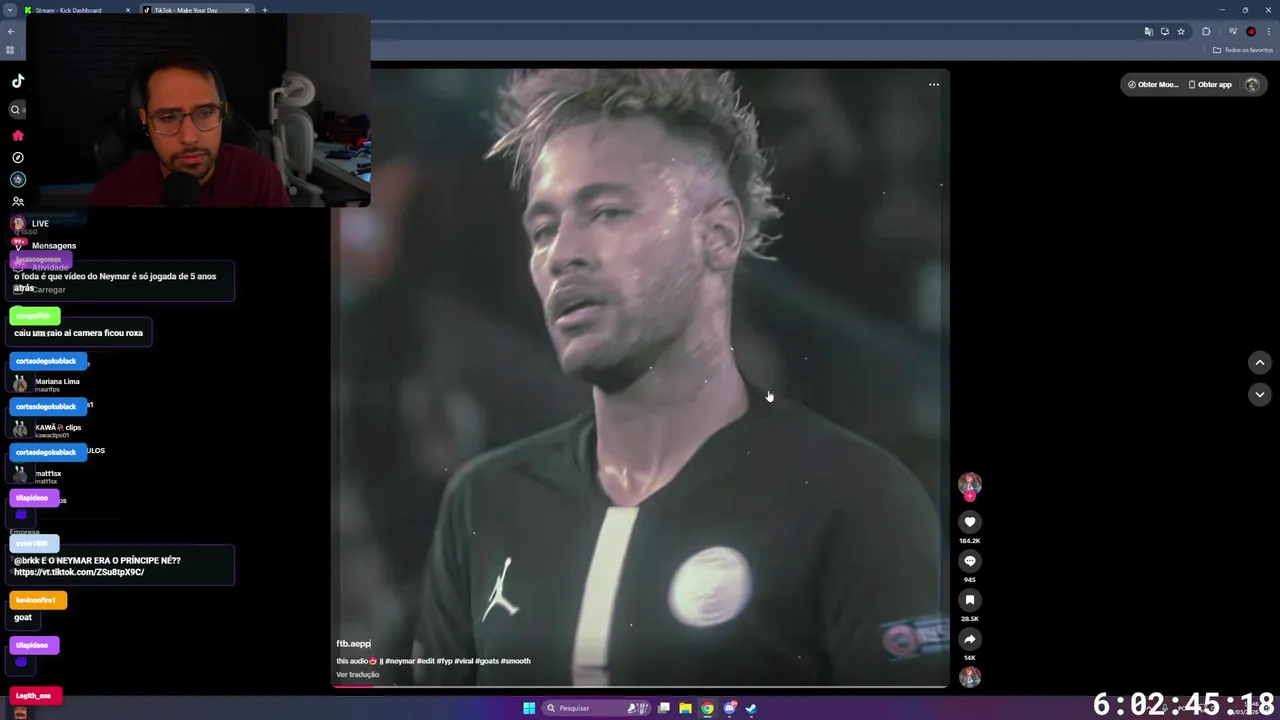Click the tiktok link in chat message
Viewport: 1280px width, 720px height.
click(79, 572)
